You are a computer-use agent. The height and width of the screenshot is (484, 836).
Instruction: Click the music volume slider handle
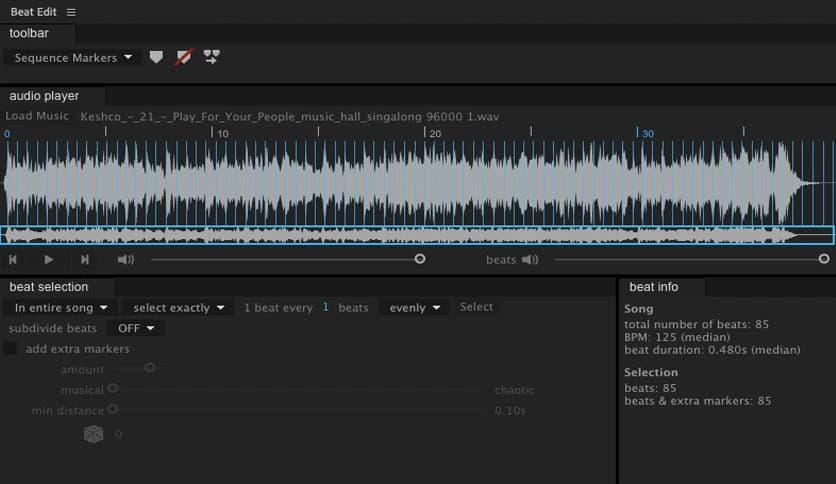tap(420, 259)
